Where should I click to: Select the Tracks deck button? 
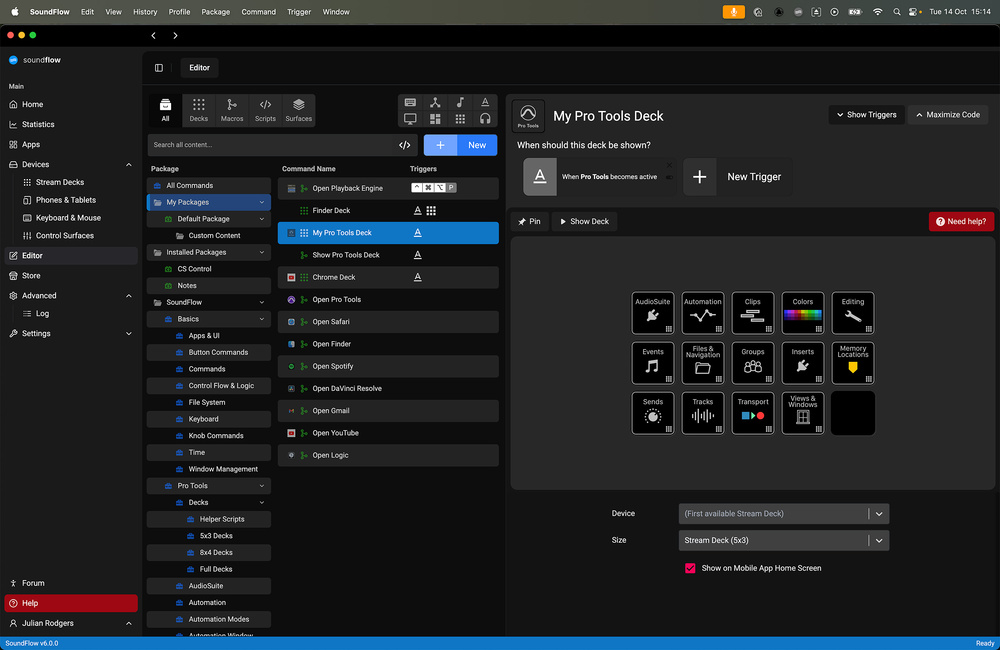[703, 413]
